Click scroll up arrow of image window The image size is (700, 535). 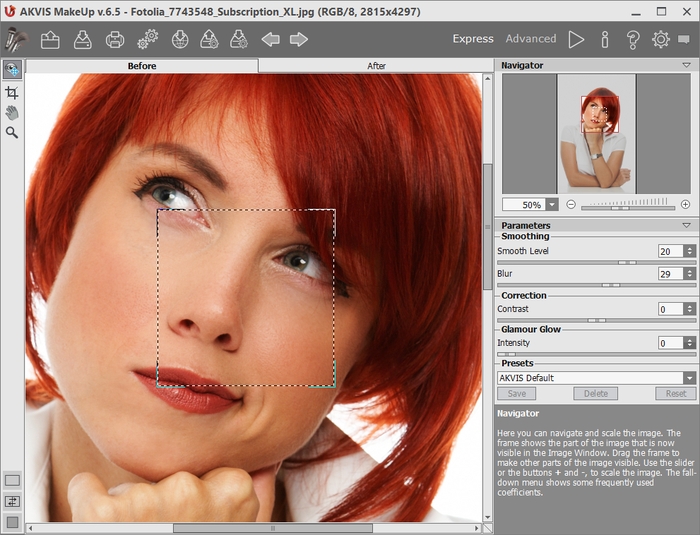click(488, 79)
